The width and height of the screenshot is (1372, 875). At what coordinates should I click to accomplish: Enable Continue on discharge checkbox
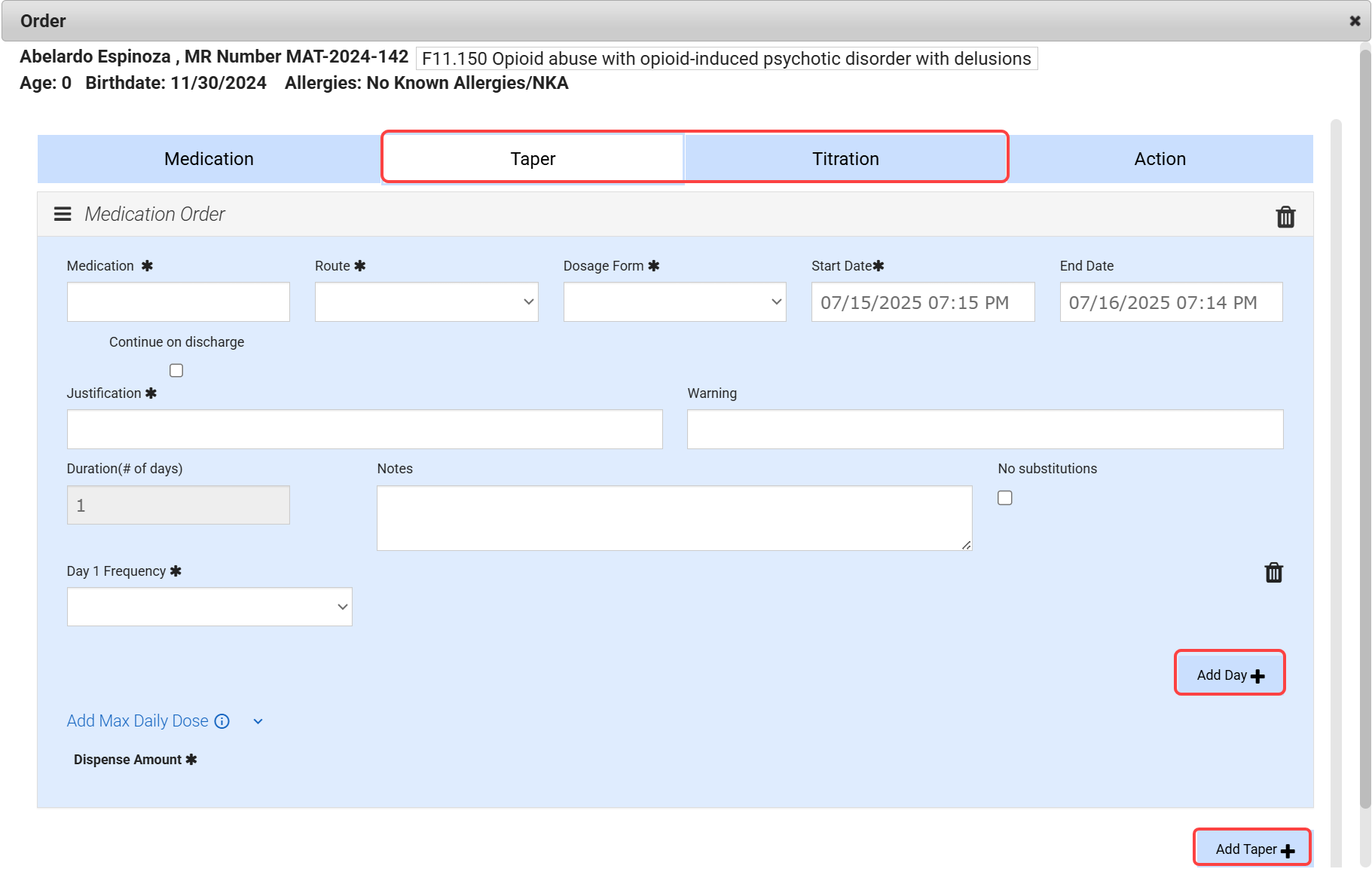click(176, 370)
